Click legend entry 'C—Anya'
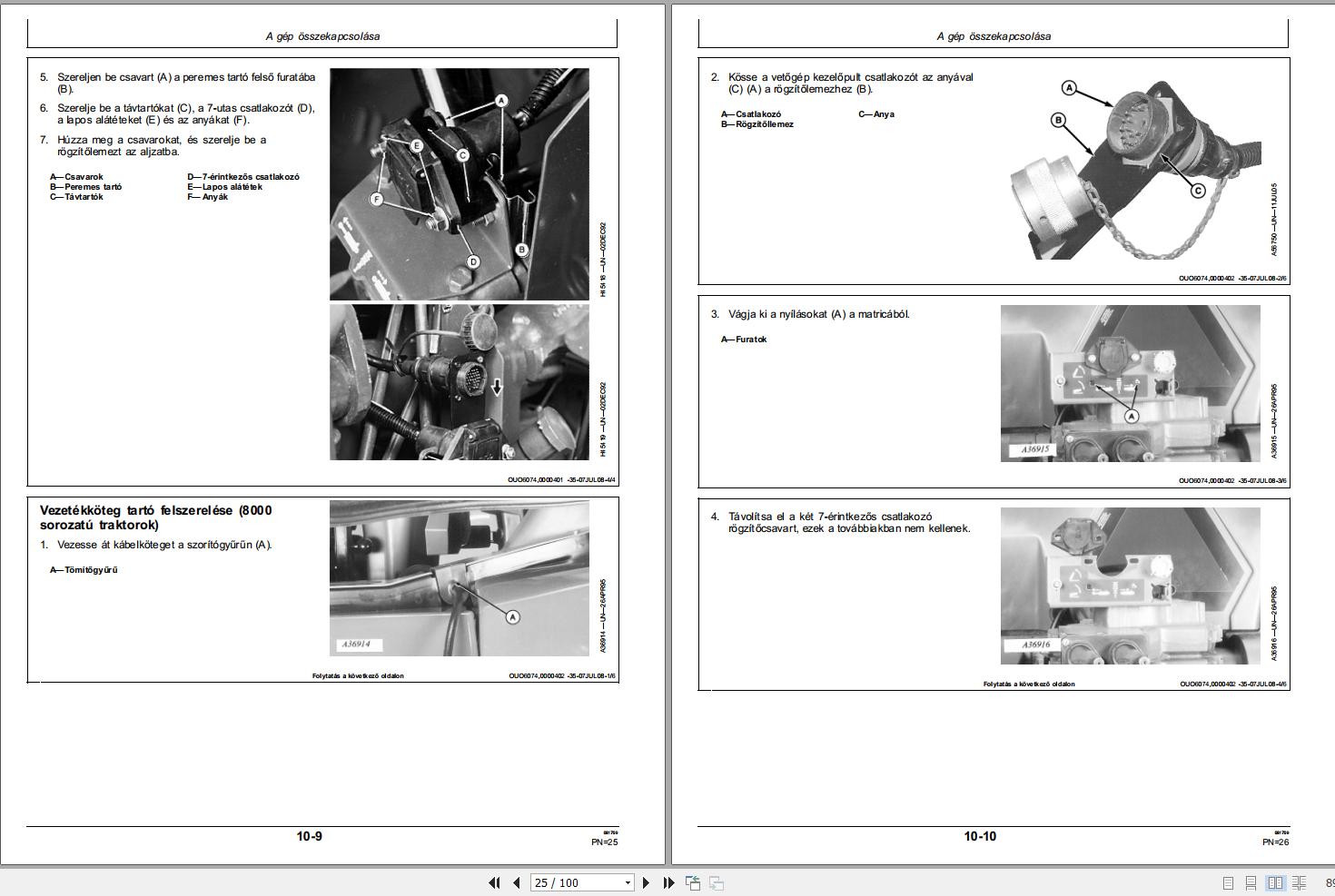 [876, 114]
